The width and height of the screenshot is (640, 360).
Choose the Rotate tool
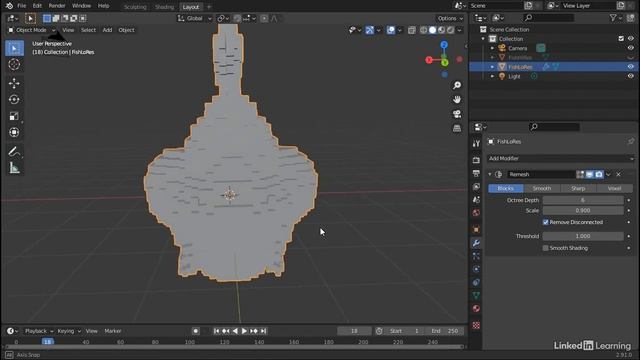tap(14, 100)
